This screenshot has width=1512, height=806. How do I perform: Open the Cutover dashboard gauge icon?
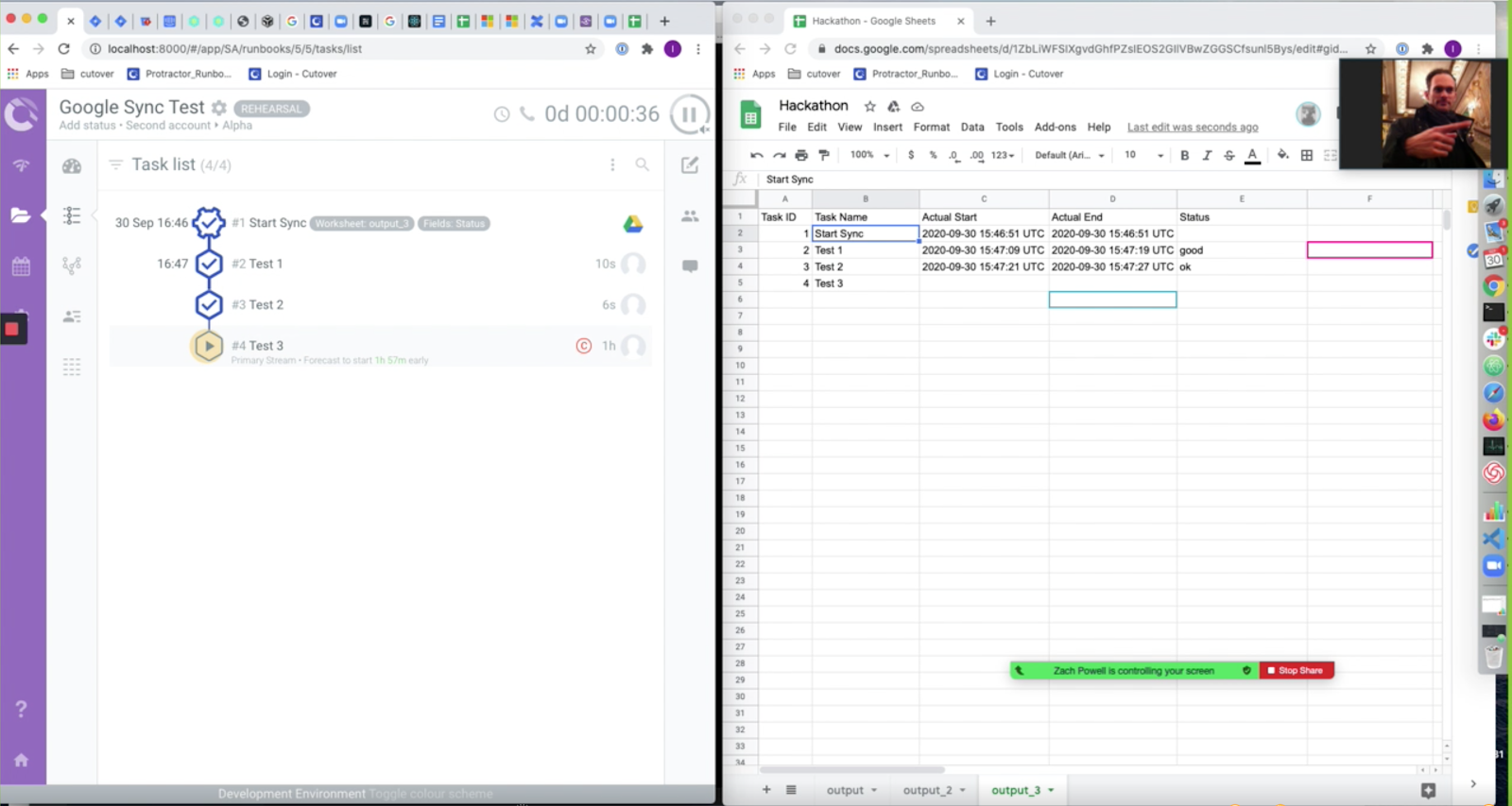[72, 166]
